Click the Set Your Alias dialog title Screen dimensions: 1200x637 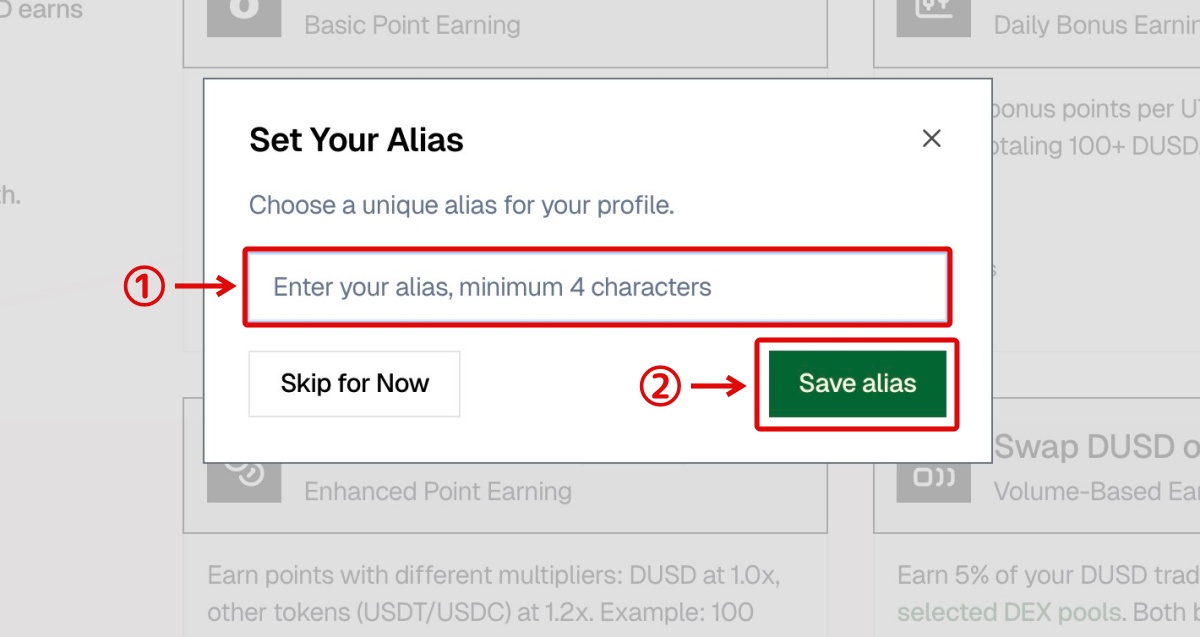(356, 139)
